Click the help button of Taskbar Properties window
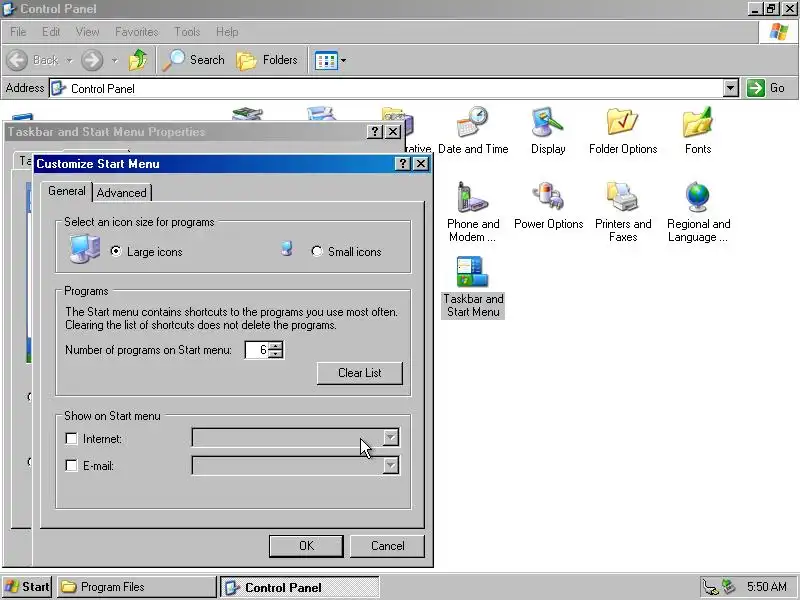This screenshot has width=800, height=600. [x=374, y=132]
